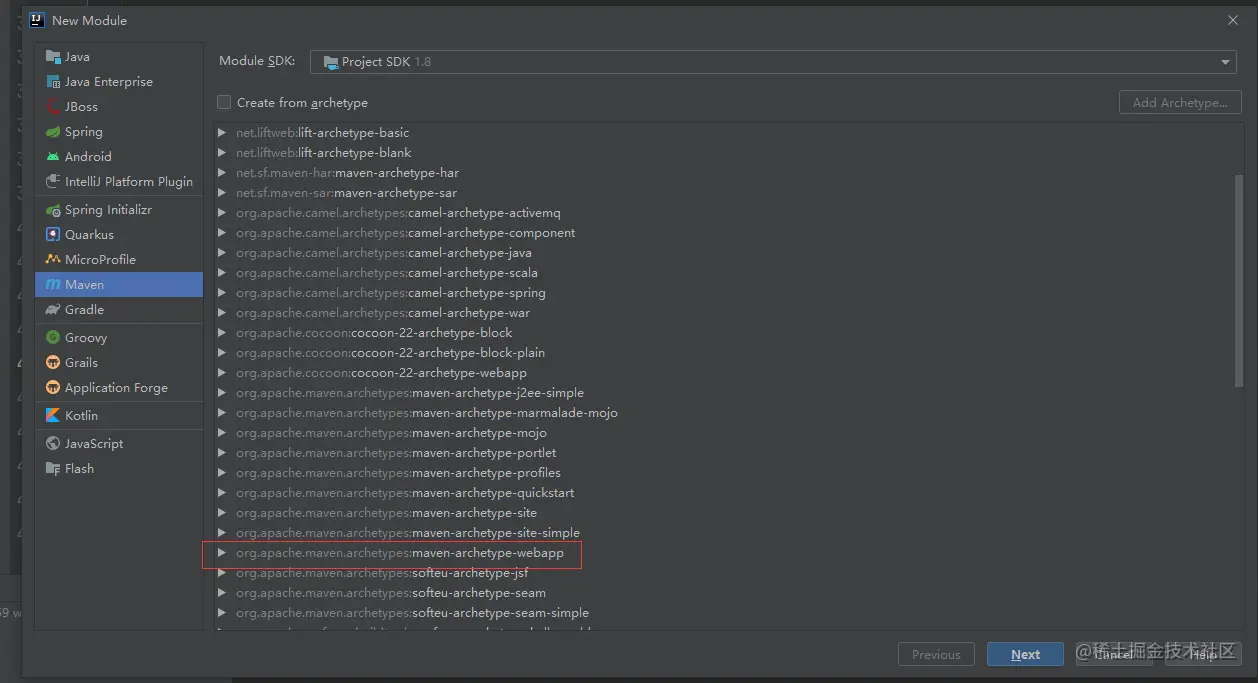The width and height of the screenshot is (1258, 683).
Task: Click the Java icon in sidebar
Action: [x=53, y=57]
